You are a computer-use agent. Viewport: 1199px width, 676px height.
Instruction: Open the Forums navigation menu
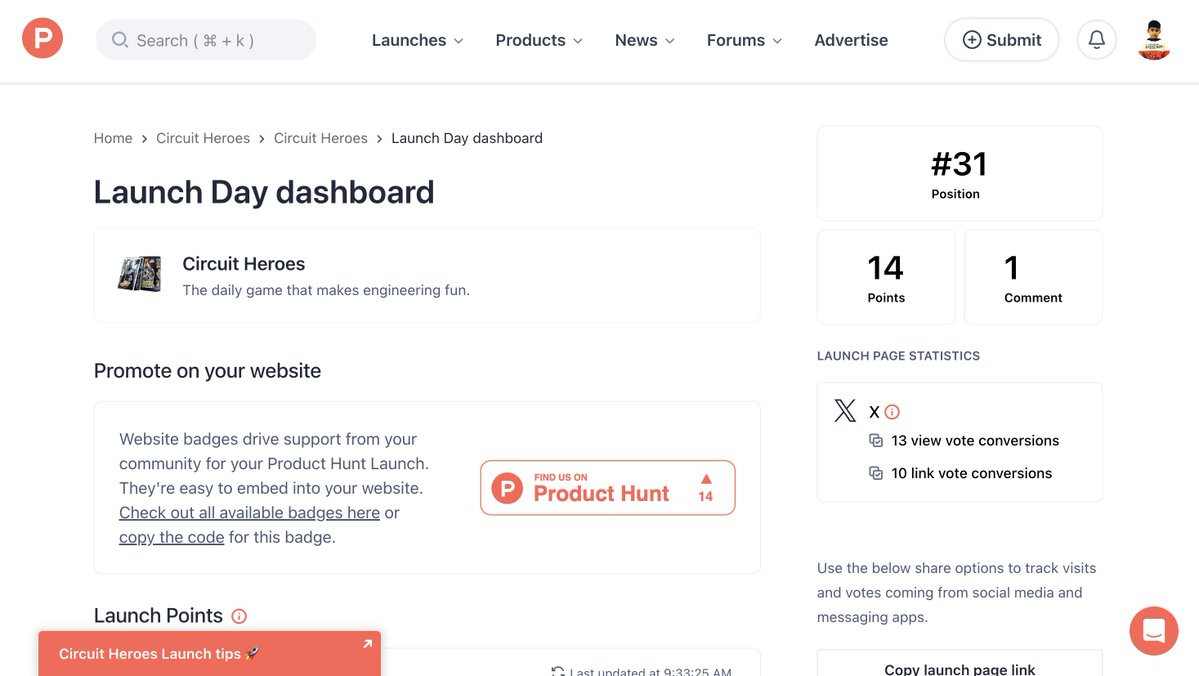click(744, 40)
